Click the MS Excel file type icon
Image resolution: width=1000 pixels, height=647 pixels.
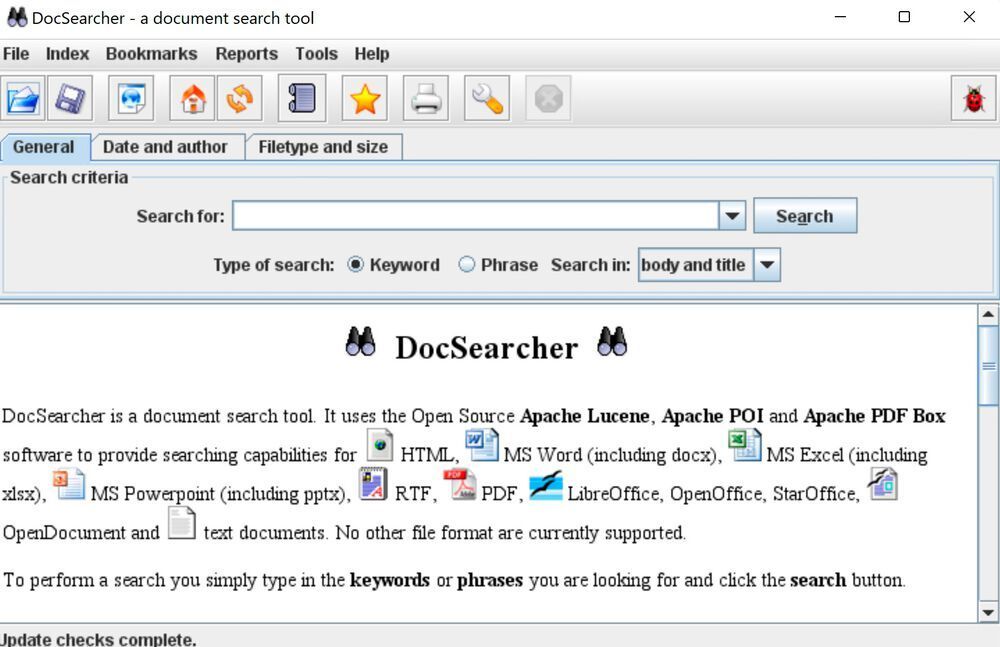tap(745, 444)
